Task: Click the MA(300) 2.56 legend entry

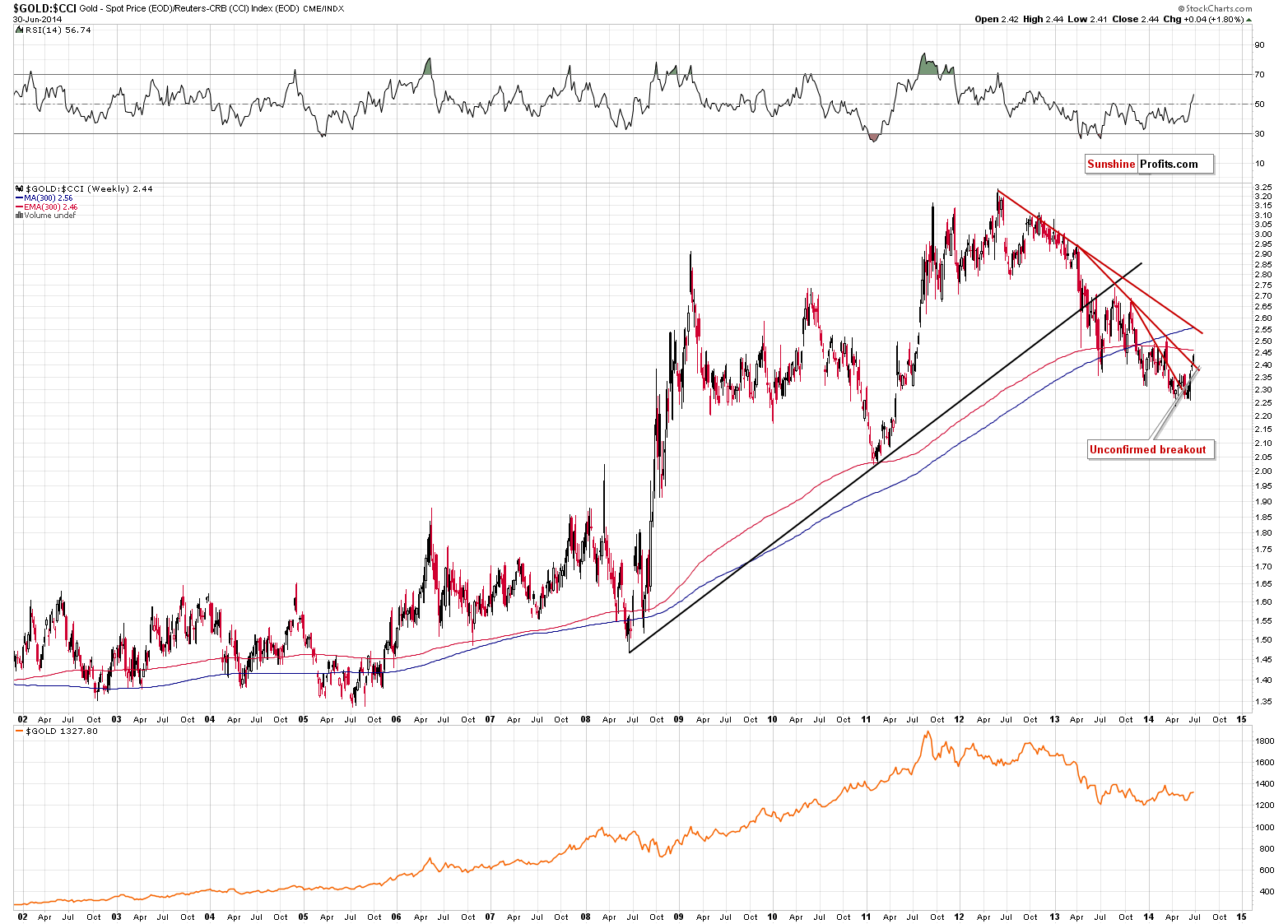Action: click(x=49, y=198)
